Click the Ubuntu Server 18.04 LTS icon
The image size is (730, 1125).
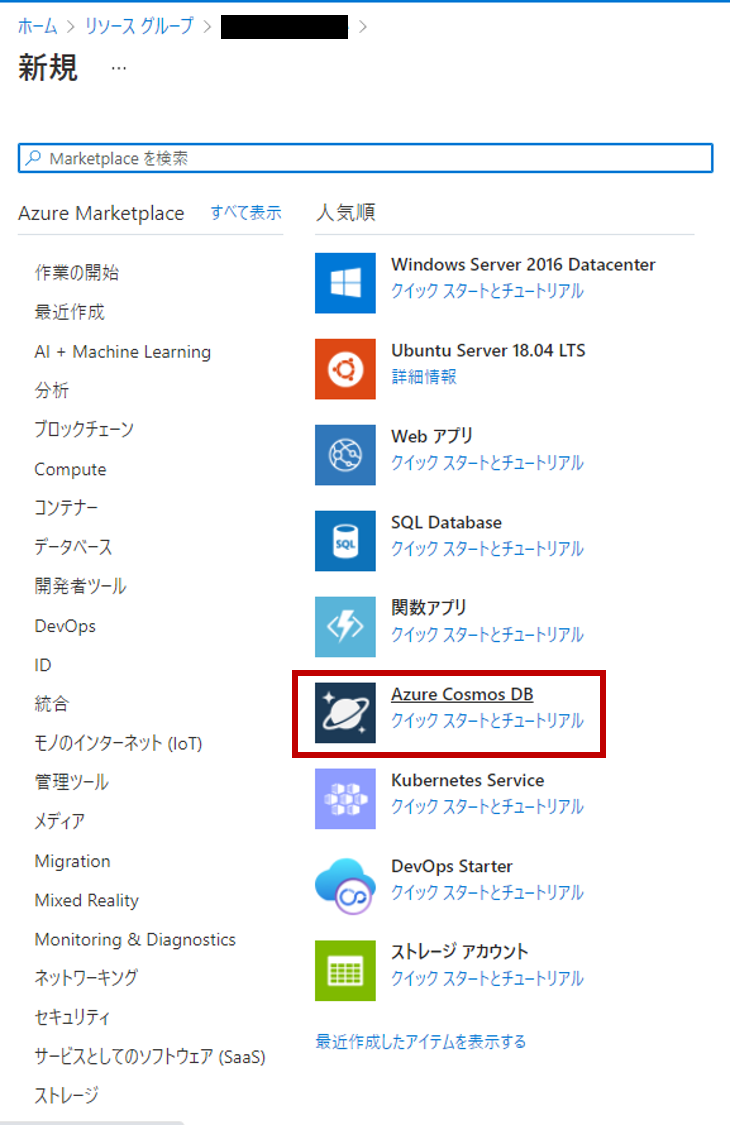point(345,369)
